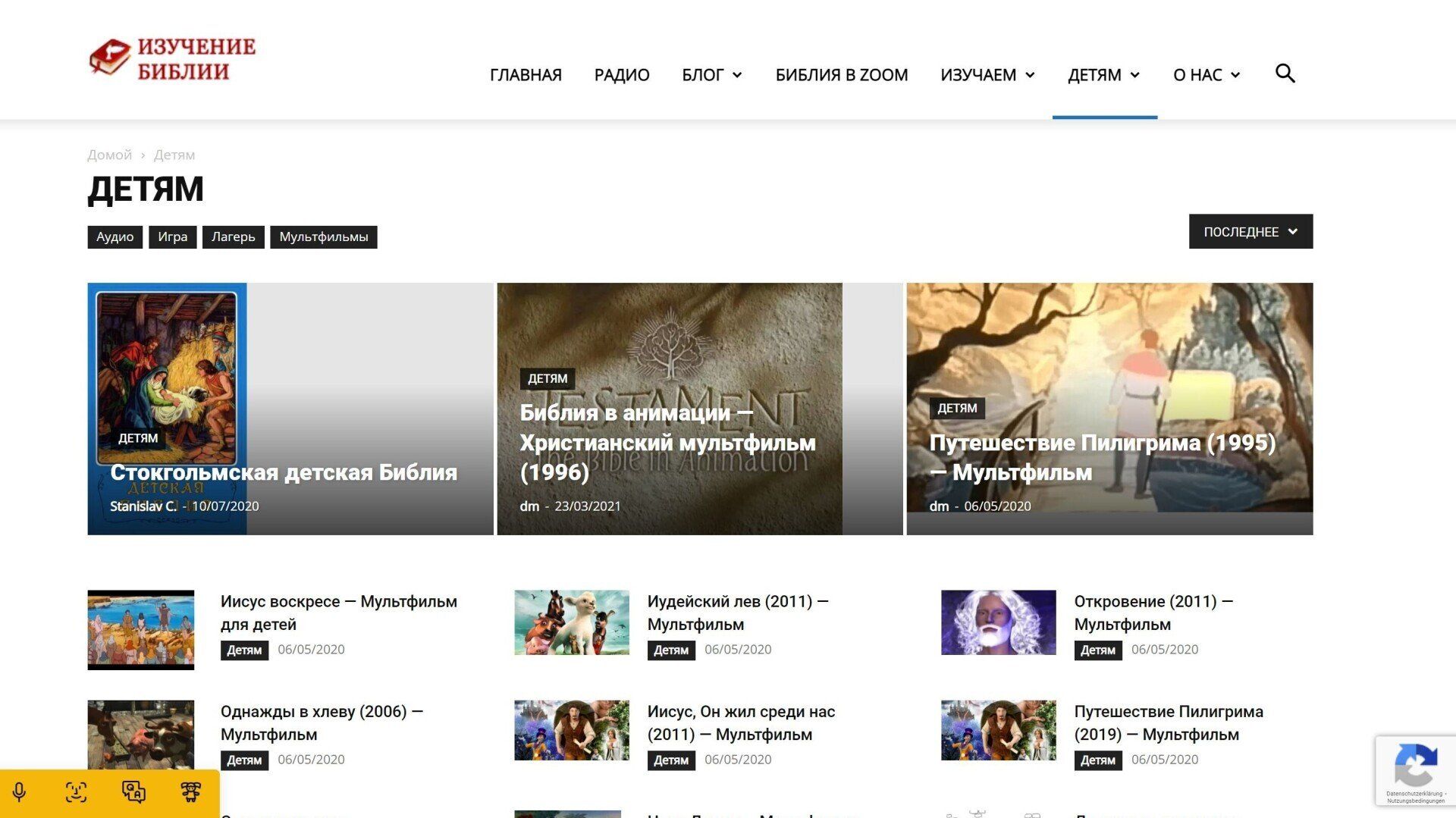The image size is (1456, 818).
Task: Click author dm on Библия в анимации card
Action: (529, 506)
